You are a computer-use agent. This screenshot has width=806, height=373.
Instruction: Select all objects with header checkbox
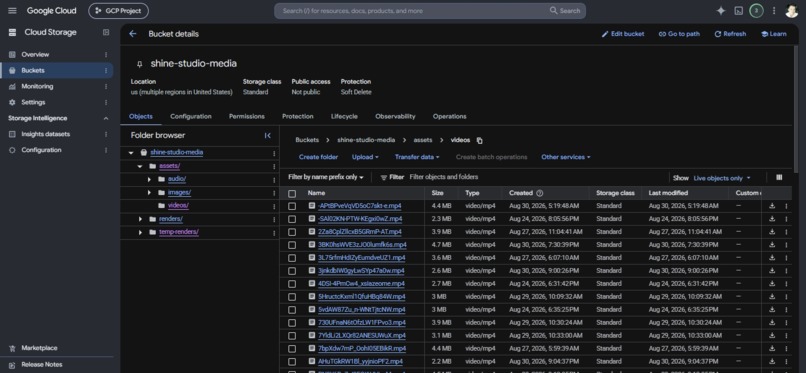click(x=292, y=193)
